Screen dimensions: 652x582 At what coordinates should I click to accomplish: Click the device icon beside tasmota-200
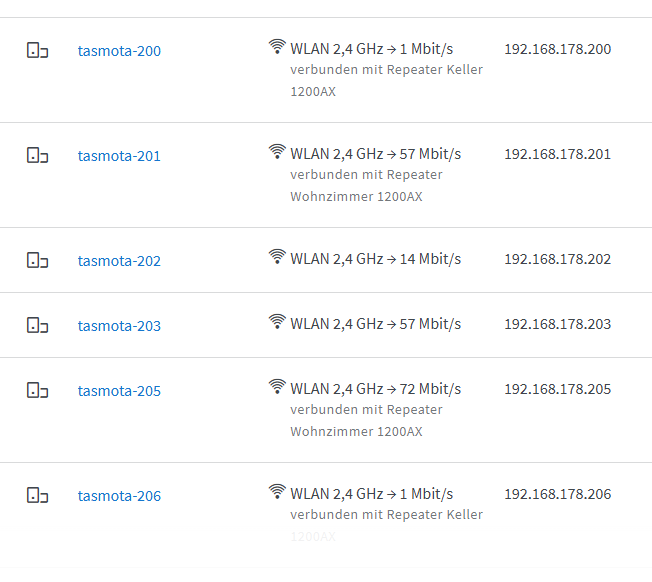coord(37,50)
